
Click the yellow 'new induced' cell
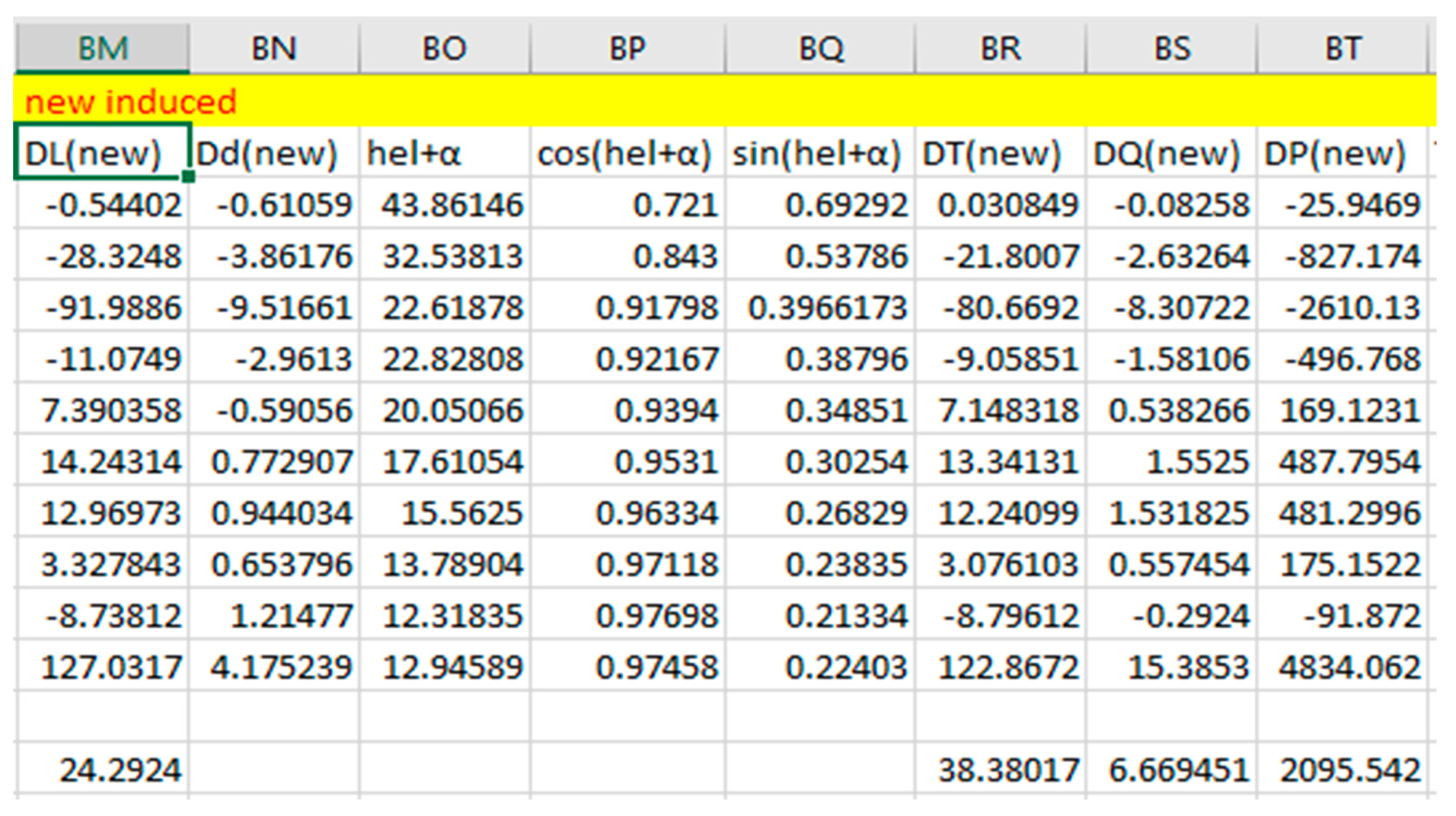click(x=130, y=102)
